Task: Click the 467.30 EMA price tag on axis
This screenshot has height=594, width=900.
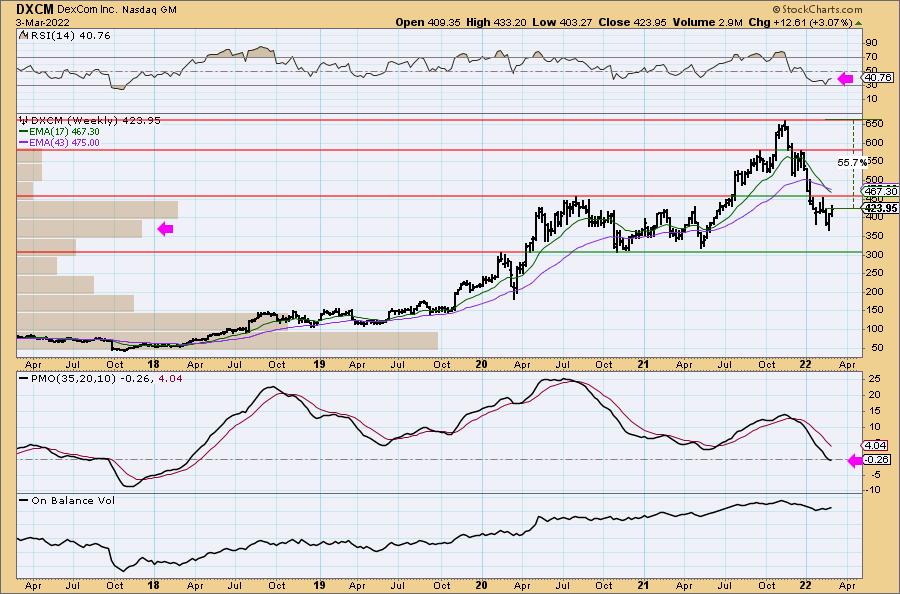Action: tap(880, 191)
